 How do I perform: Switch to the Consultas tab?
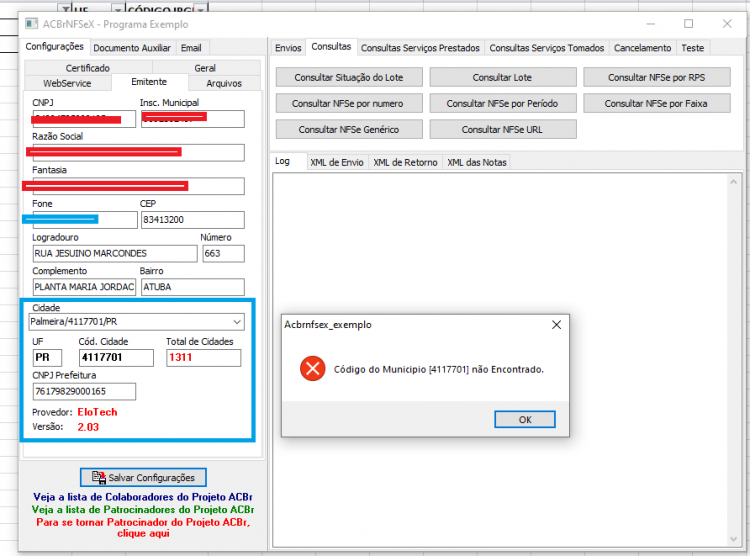331,46
